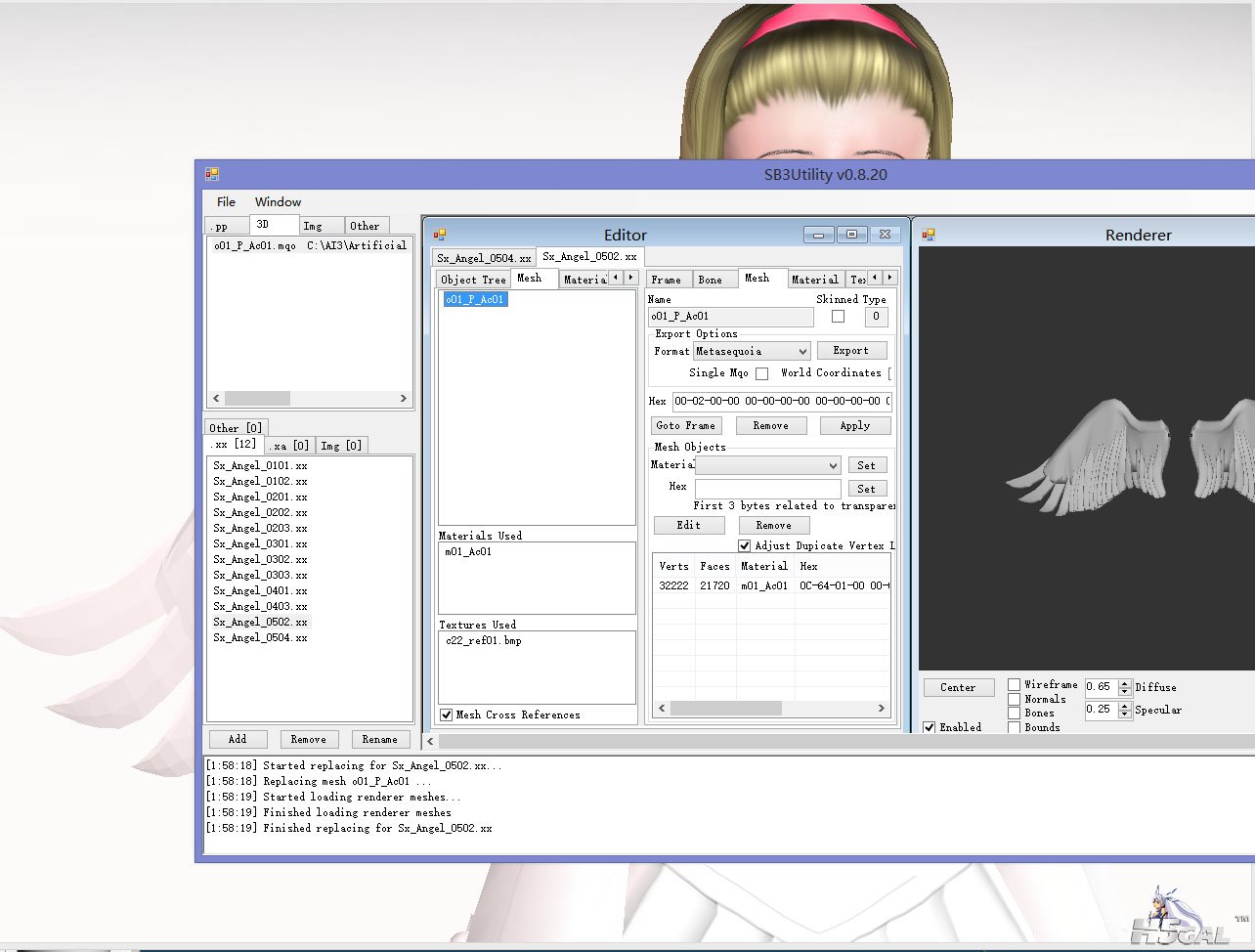This screenshot has height=952, width=1255.
Task: Uncheck Mesh Cross References
Action: 447,715
